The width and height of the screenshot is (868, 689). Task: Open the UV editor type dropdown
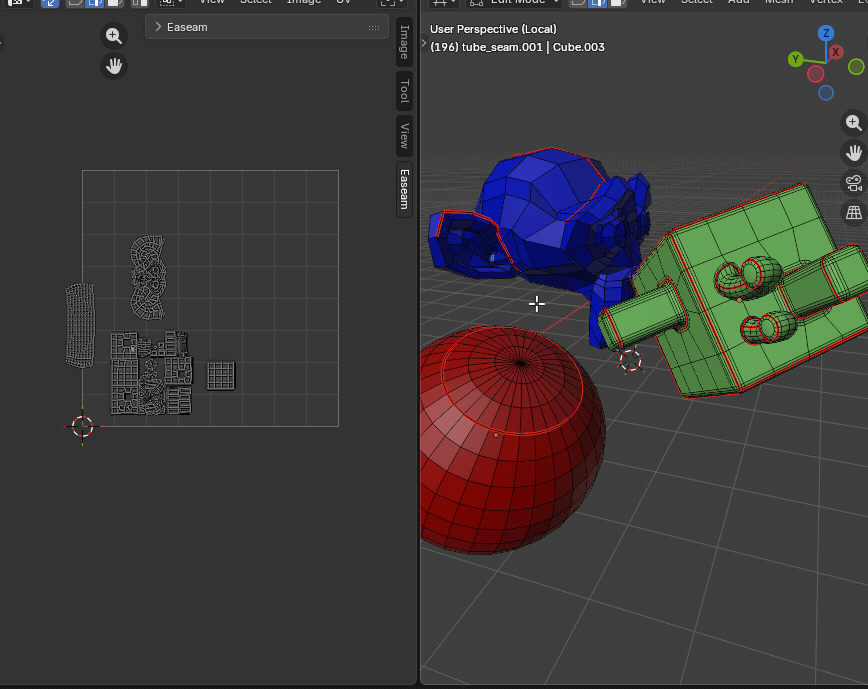(19, 3)
